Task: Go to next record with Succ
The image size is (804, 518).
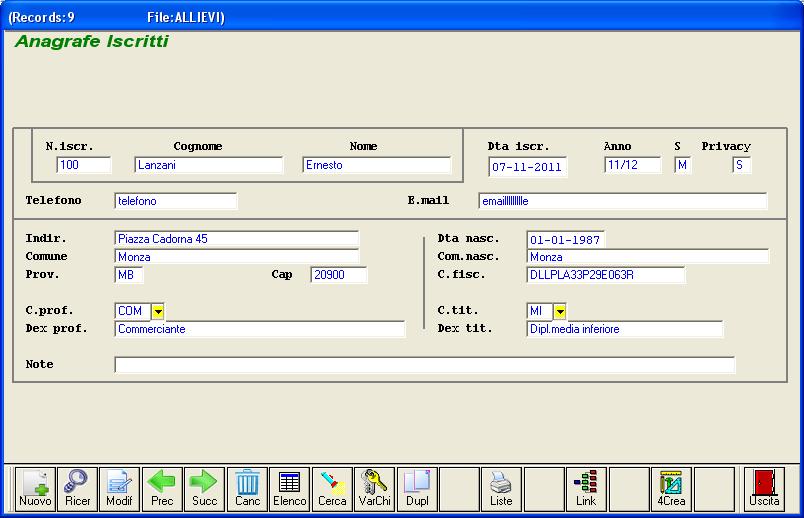Action: 205,489
